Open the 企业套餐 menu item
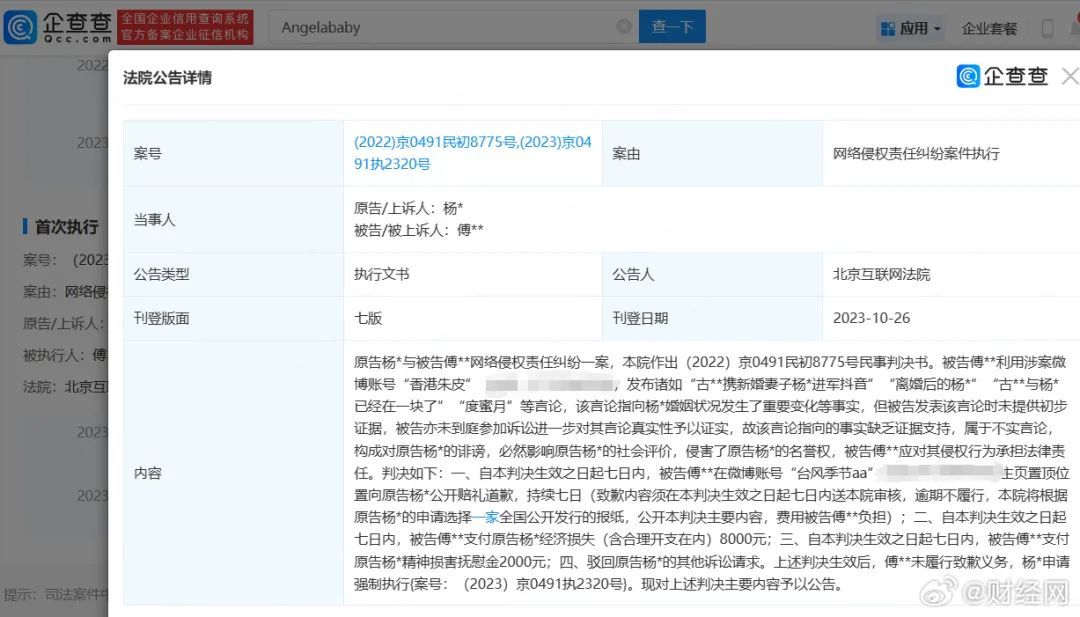The image size is (1080, 617). pos(989,28)
